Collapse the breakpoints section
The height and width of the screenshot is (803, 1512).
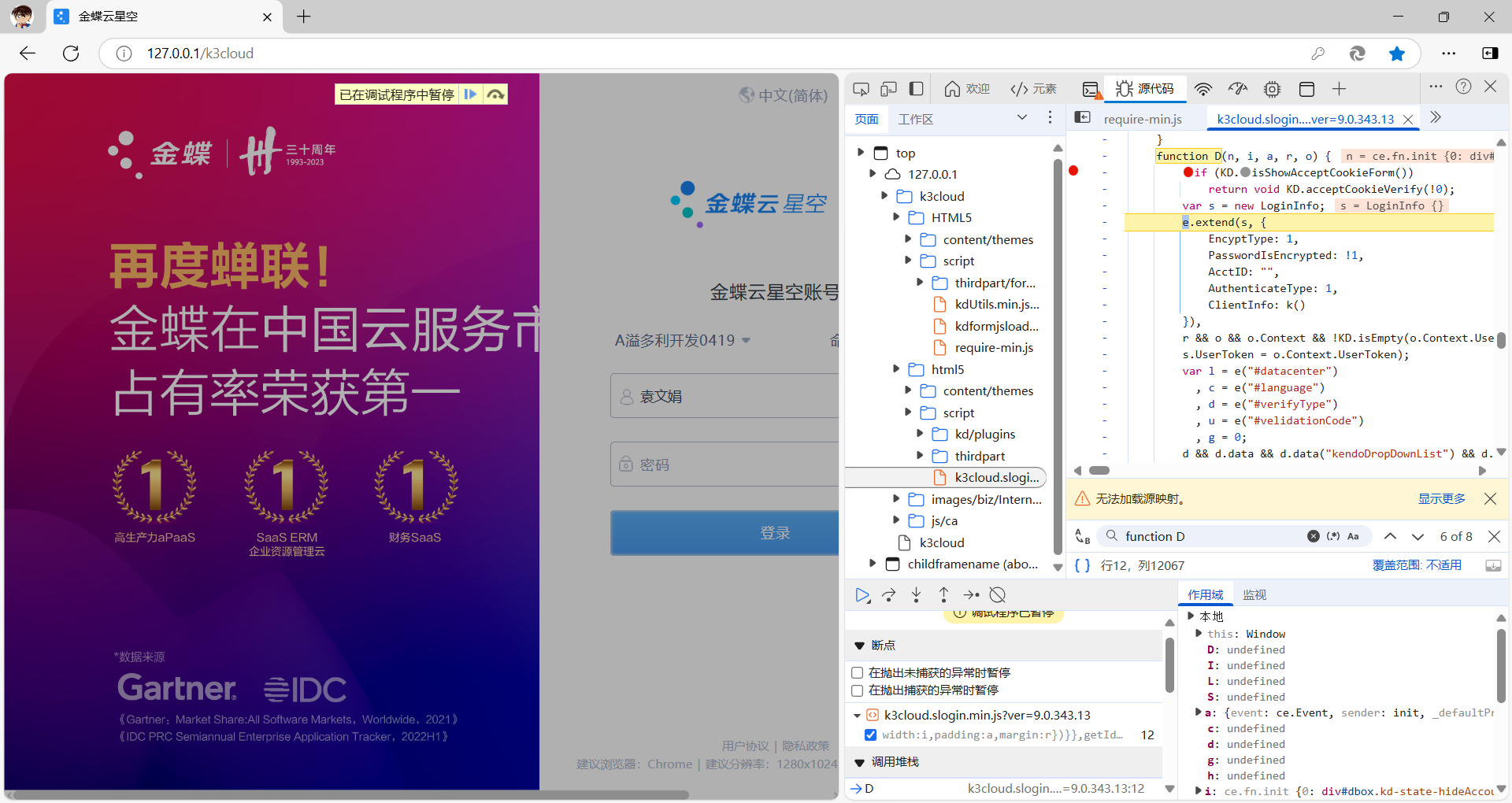coord(859,646)
